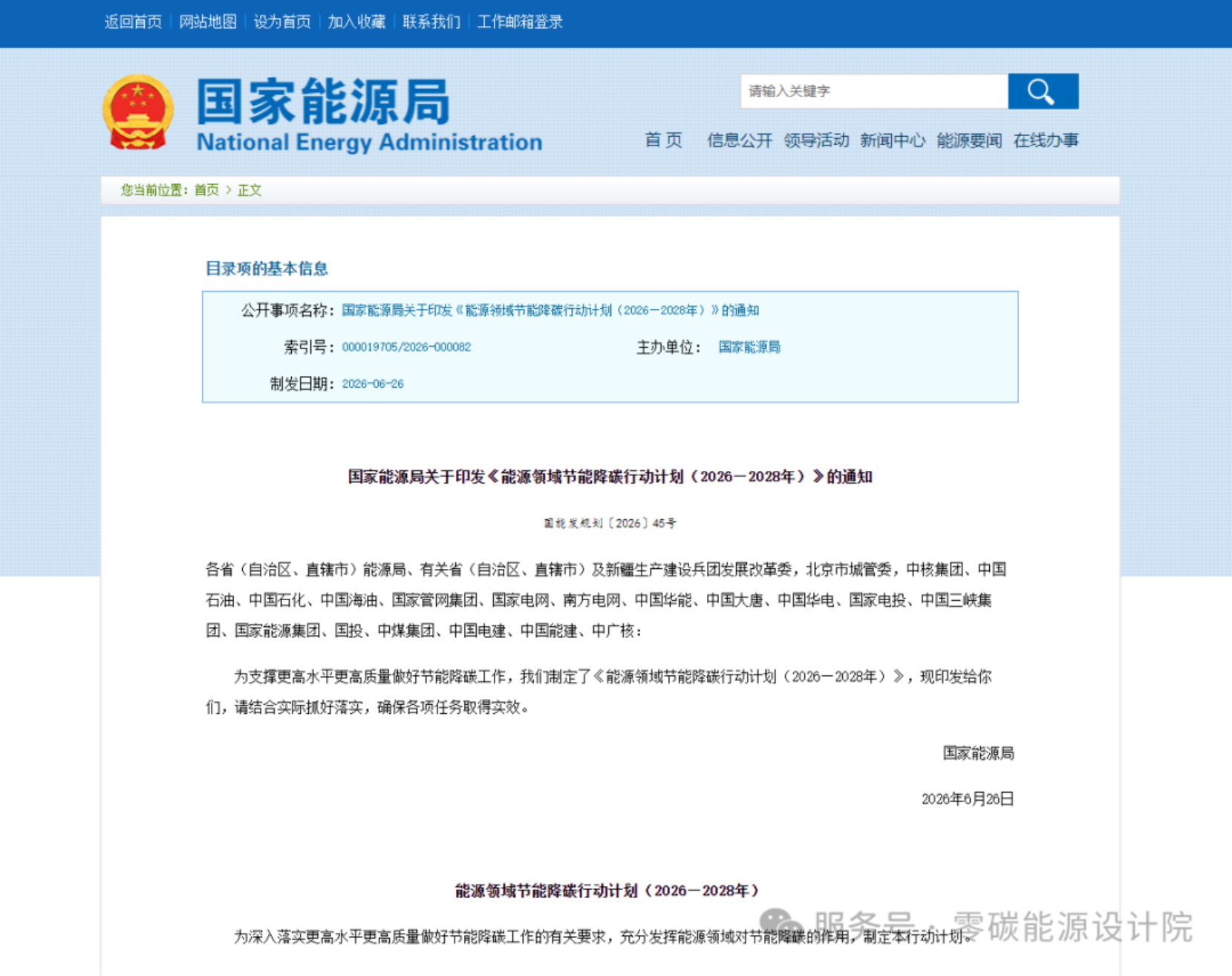The height and width of the screenshot is (976, 1232).
Task: Open 在线办事 navigation menu
Action: pyautogui.click(x=1046, y=140)
